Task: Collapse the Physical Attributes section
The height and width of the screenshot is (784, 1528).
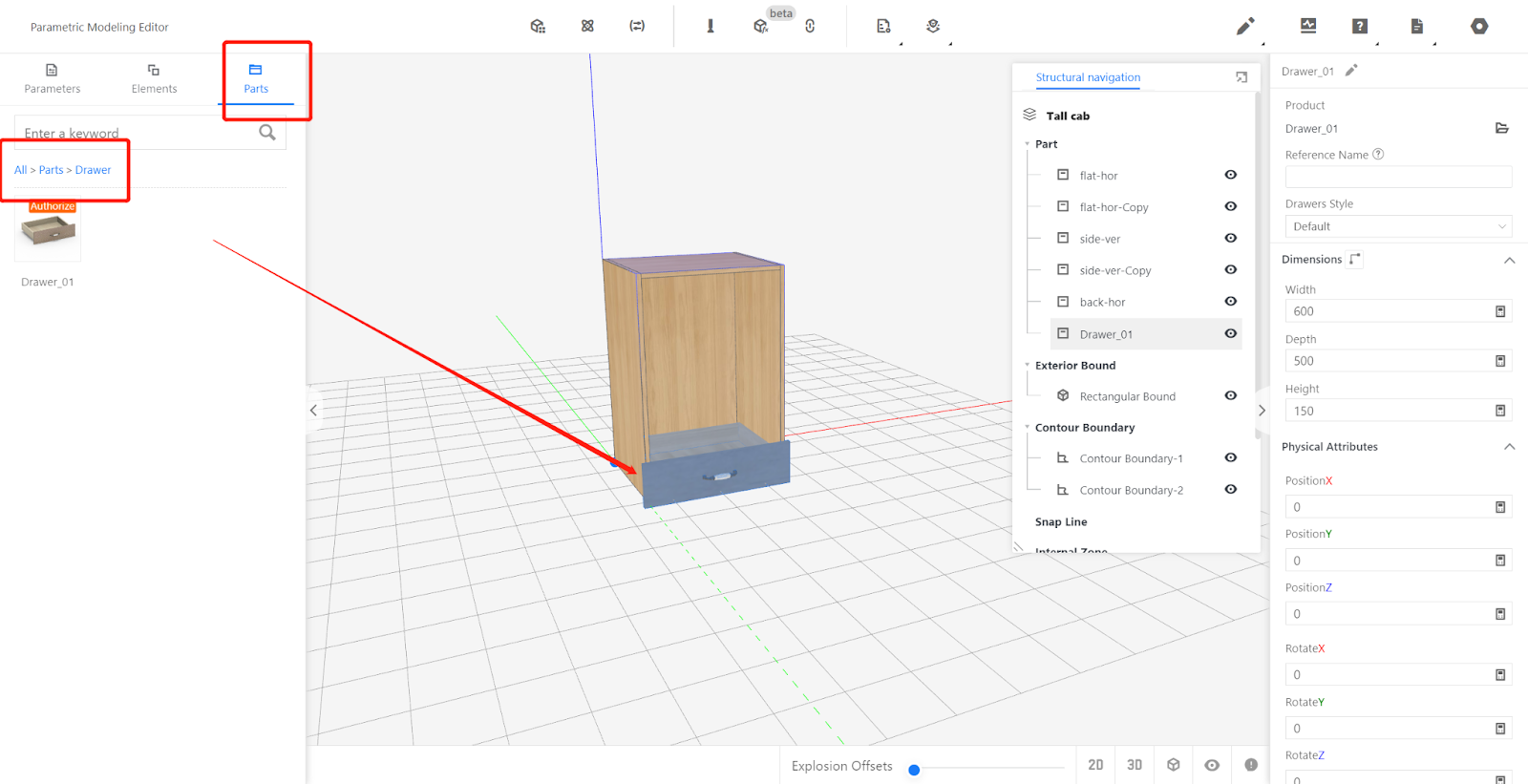Action: [1509, 447]
